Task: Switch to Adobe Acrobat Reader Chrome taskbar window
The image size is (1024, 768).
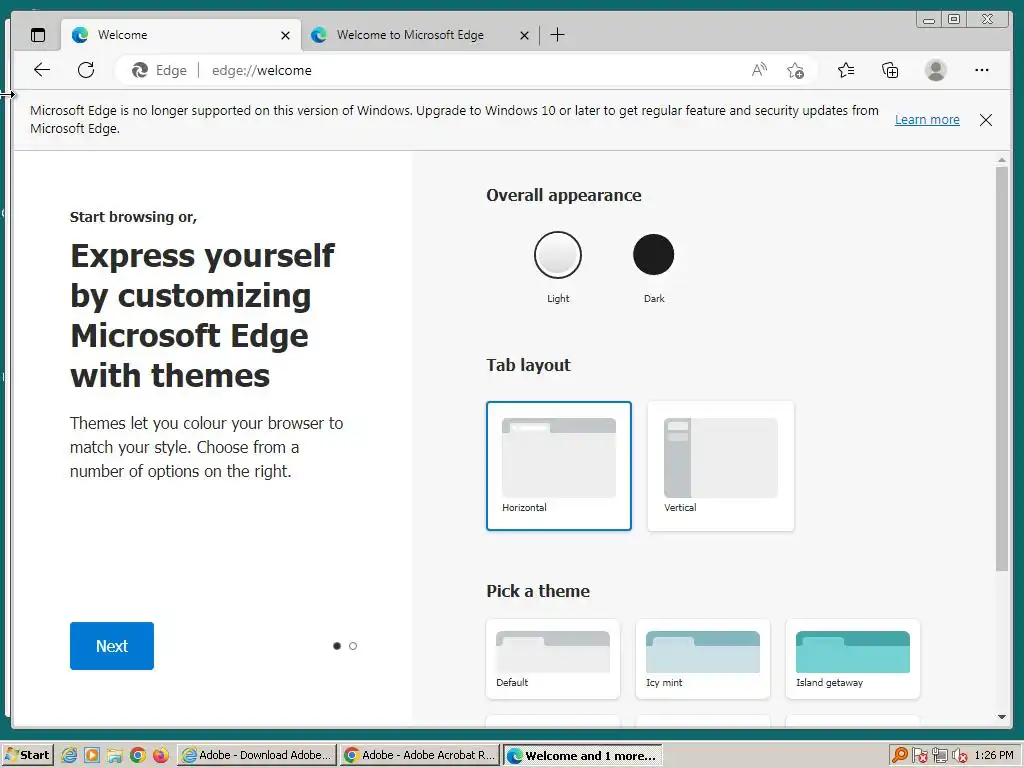Action: pos(420,755)
